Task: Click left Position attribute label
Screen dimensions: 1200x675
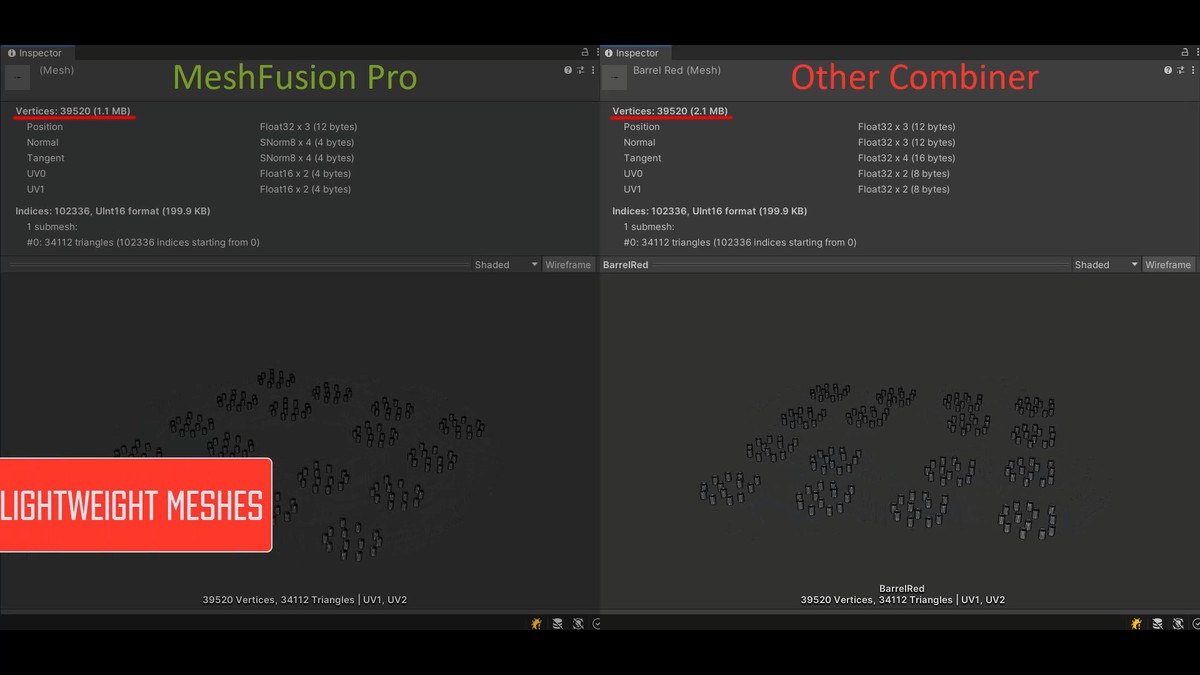Action: (45, 127)
